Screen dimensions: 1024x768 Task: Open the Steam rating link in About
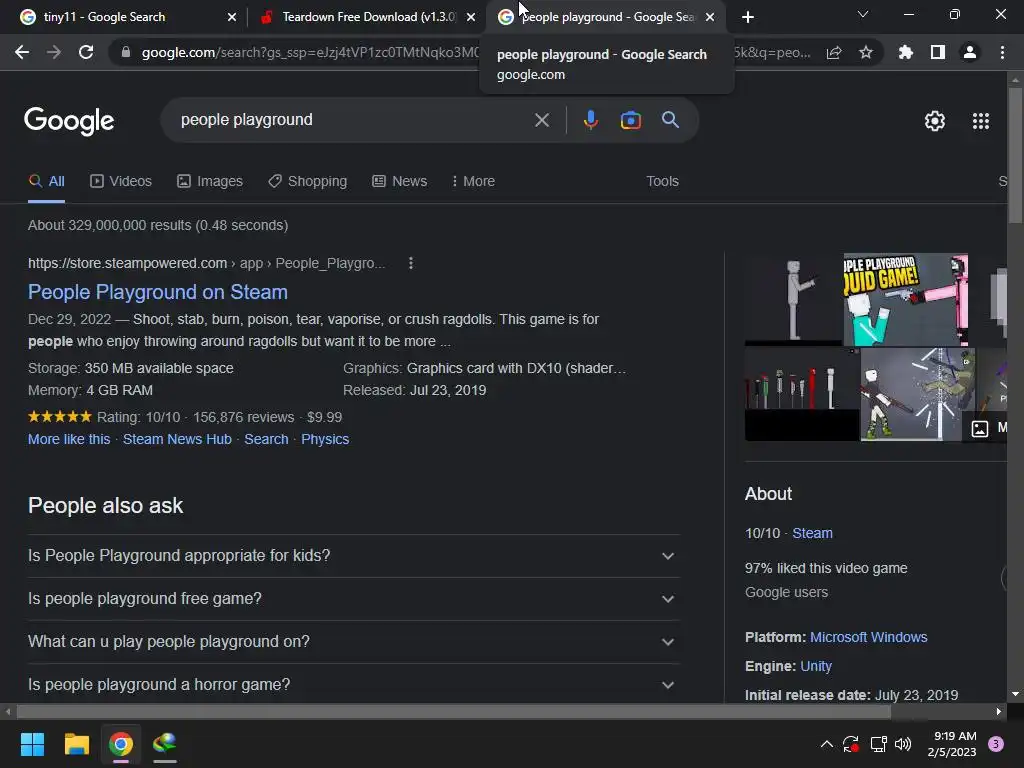click(812, 534)
